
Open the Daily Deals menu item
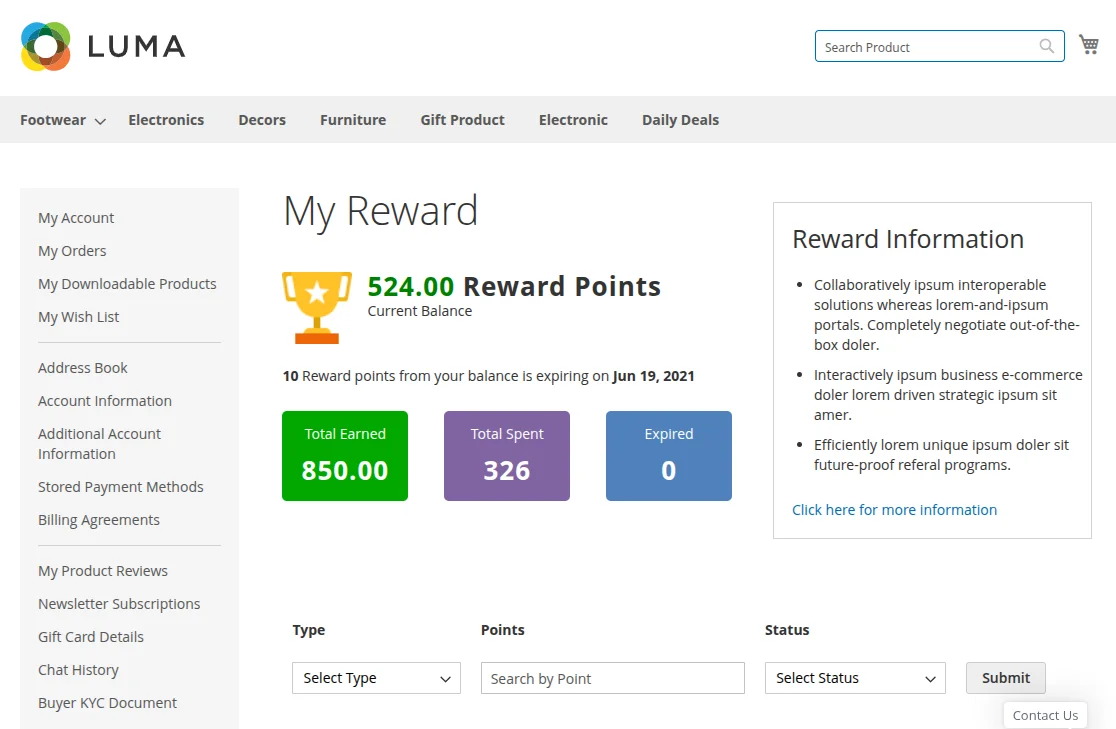(680, 119)
